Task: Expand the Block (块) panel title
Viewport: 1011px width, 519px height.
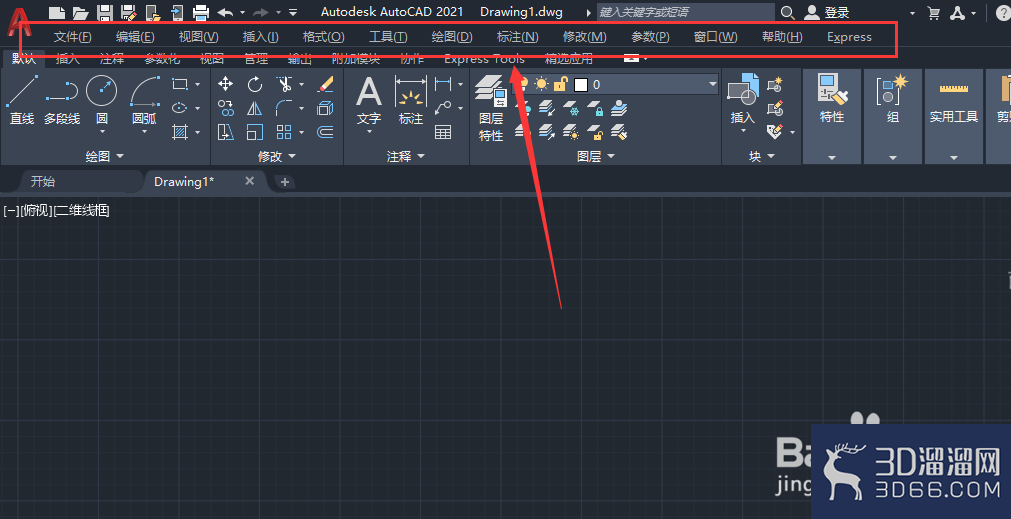Action: [761, 156]
